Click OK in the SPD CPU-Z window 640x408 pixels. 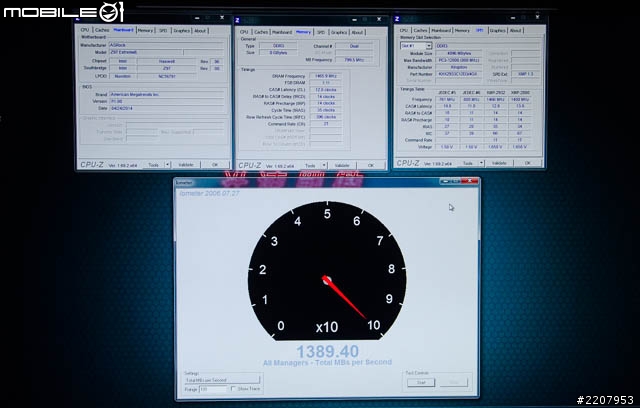pyautogui.click(x=528, y=163)
